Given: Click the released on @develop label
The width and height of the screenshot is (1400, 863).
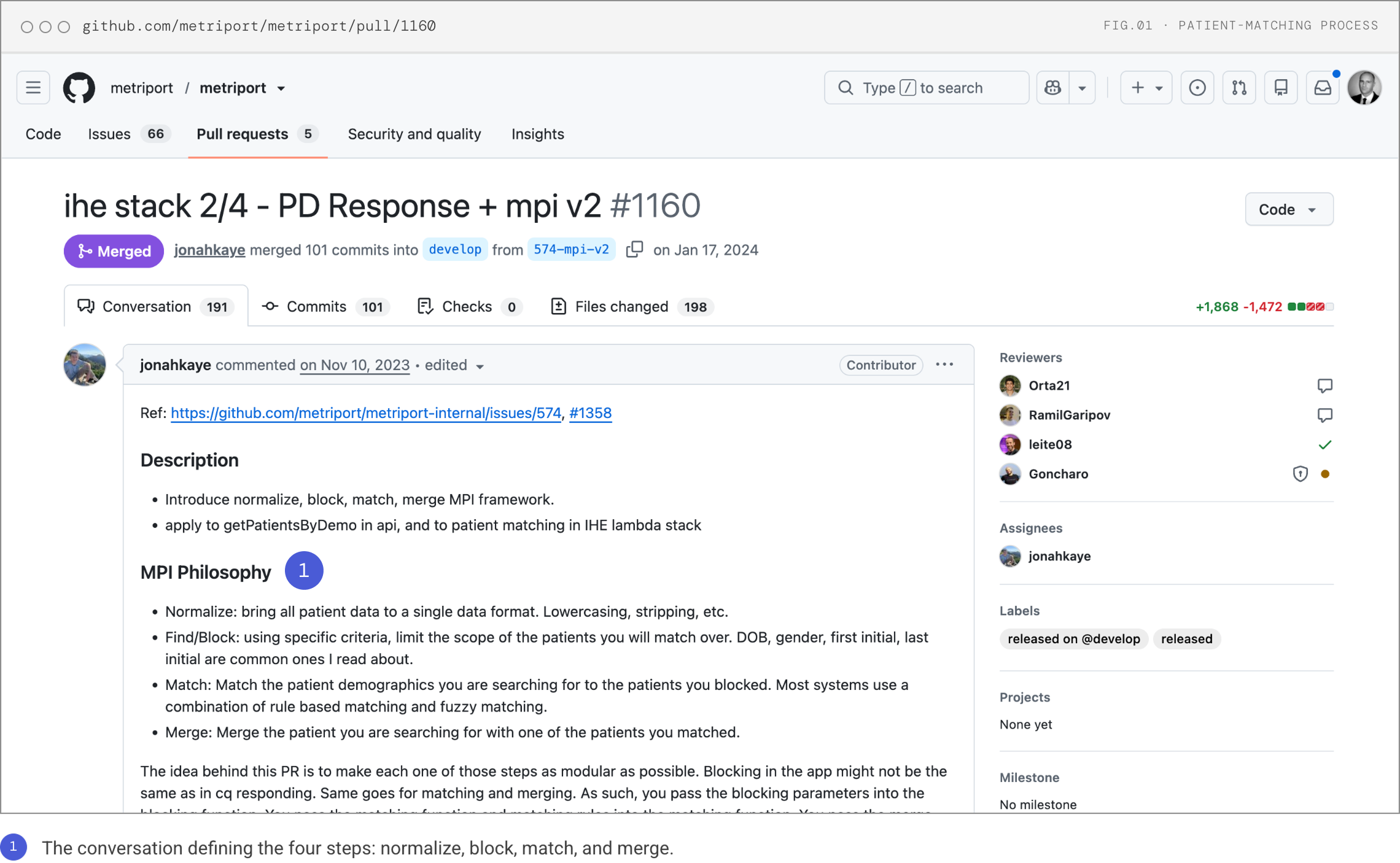Looking at the screenshot, I should coord(1074,639).
